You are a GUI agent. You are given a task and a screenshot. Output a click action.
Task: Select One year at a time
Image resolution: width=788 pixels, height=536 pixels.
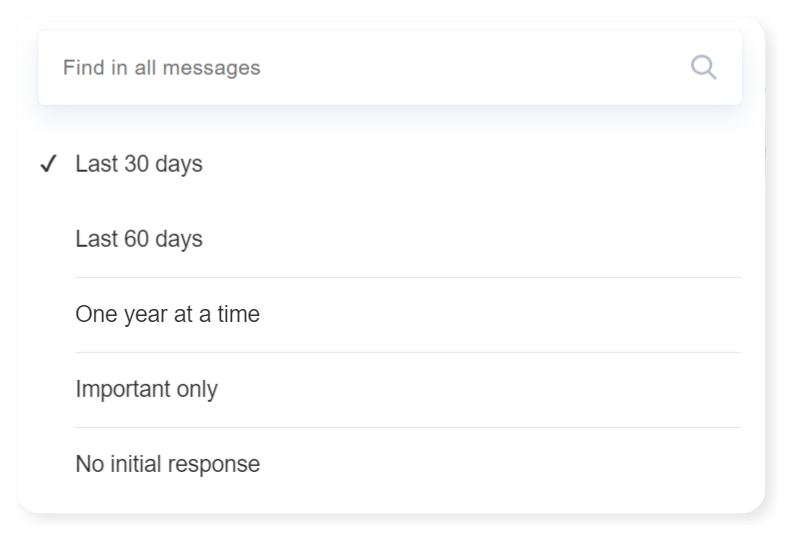[x=167, y=314]
